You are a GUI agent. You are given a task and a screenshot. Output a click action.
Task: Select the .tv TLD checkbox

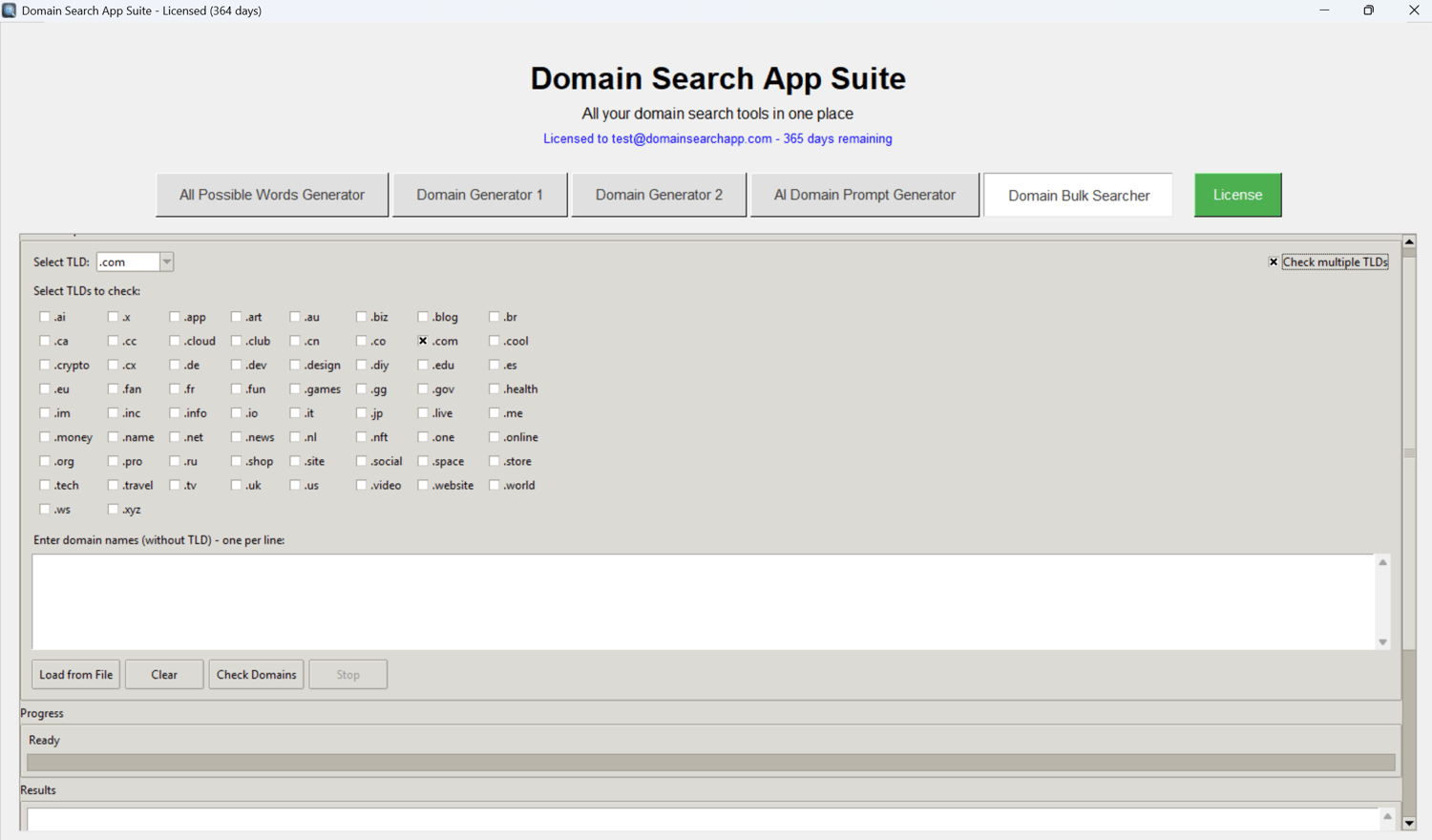coord(175,485)
